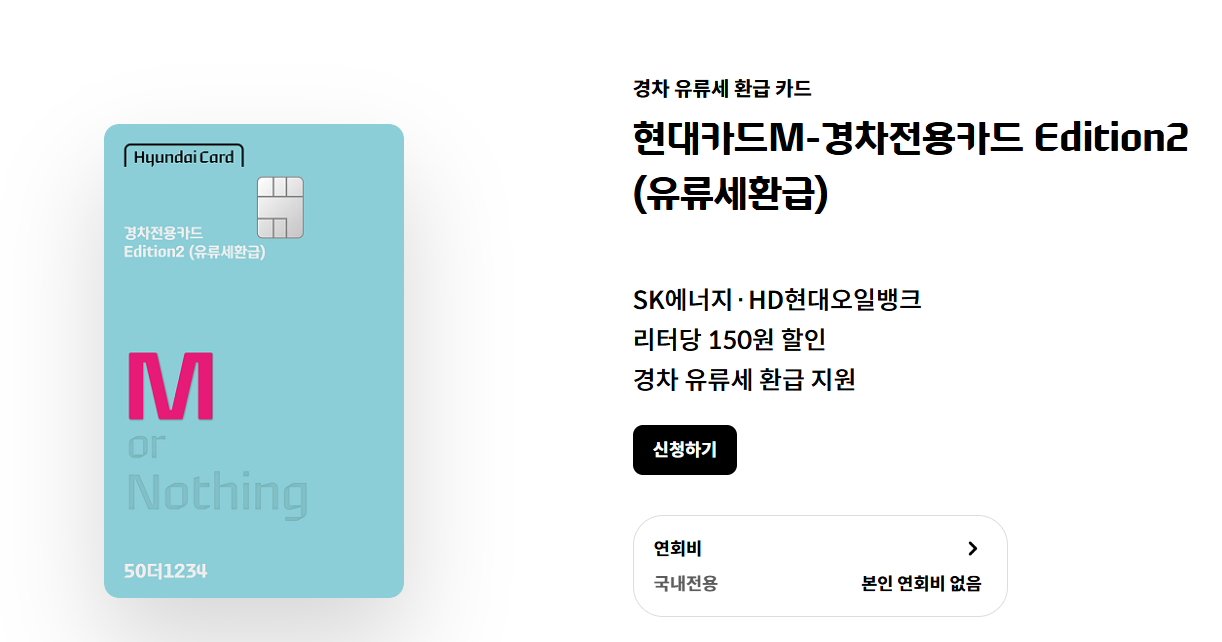Click the Hyundai Card logo on card
Screen dimensions: 1222x642
point(184,156)
